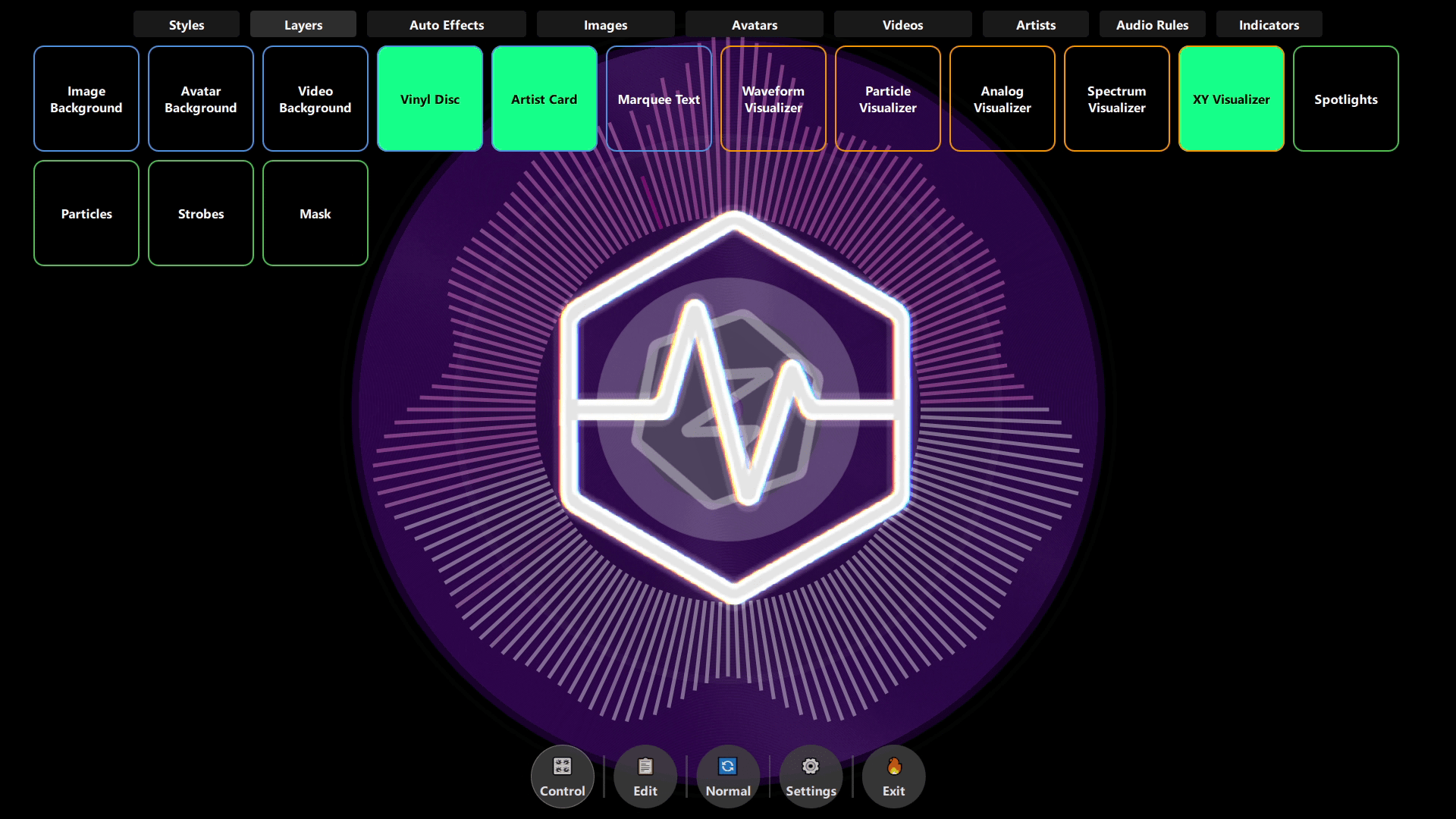Enable the Marquee Text layer
The height and width of the screenshot is (819, 1456).
[x=658, y=99]
